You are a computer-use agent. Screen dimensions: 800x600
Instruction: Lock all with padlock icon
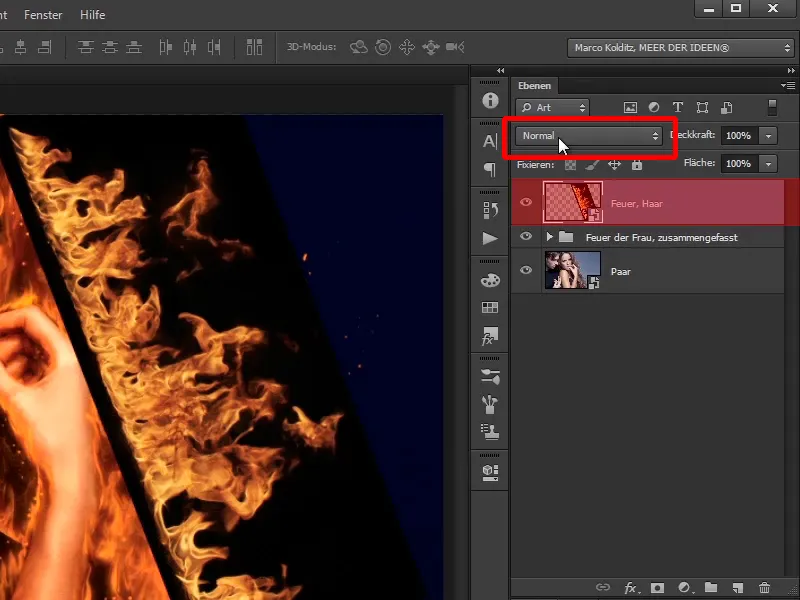[x=637, y=165]
